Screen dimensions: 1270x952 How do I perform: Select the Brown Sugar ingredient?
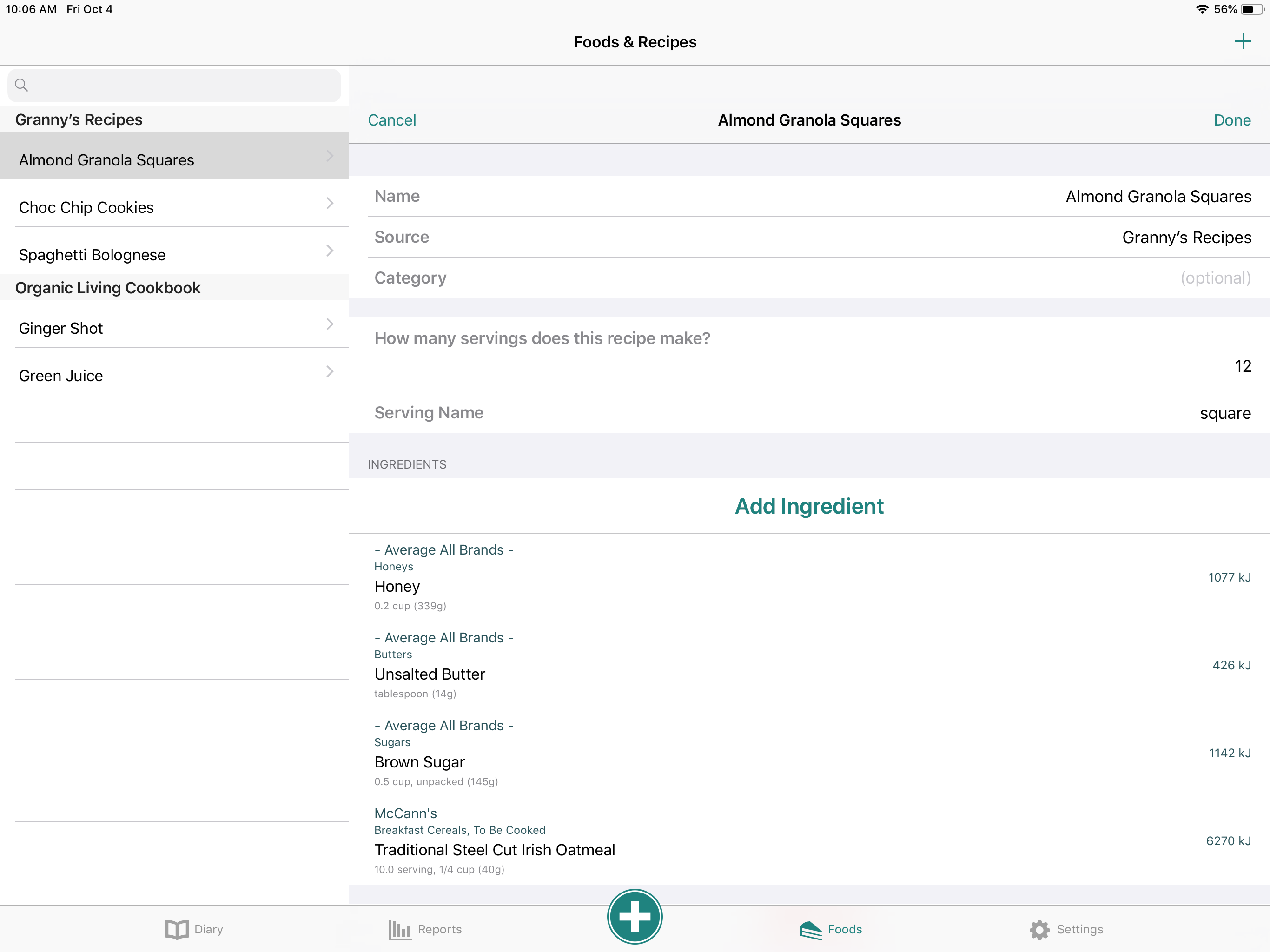pyautogui.click(x=809, y=753)
